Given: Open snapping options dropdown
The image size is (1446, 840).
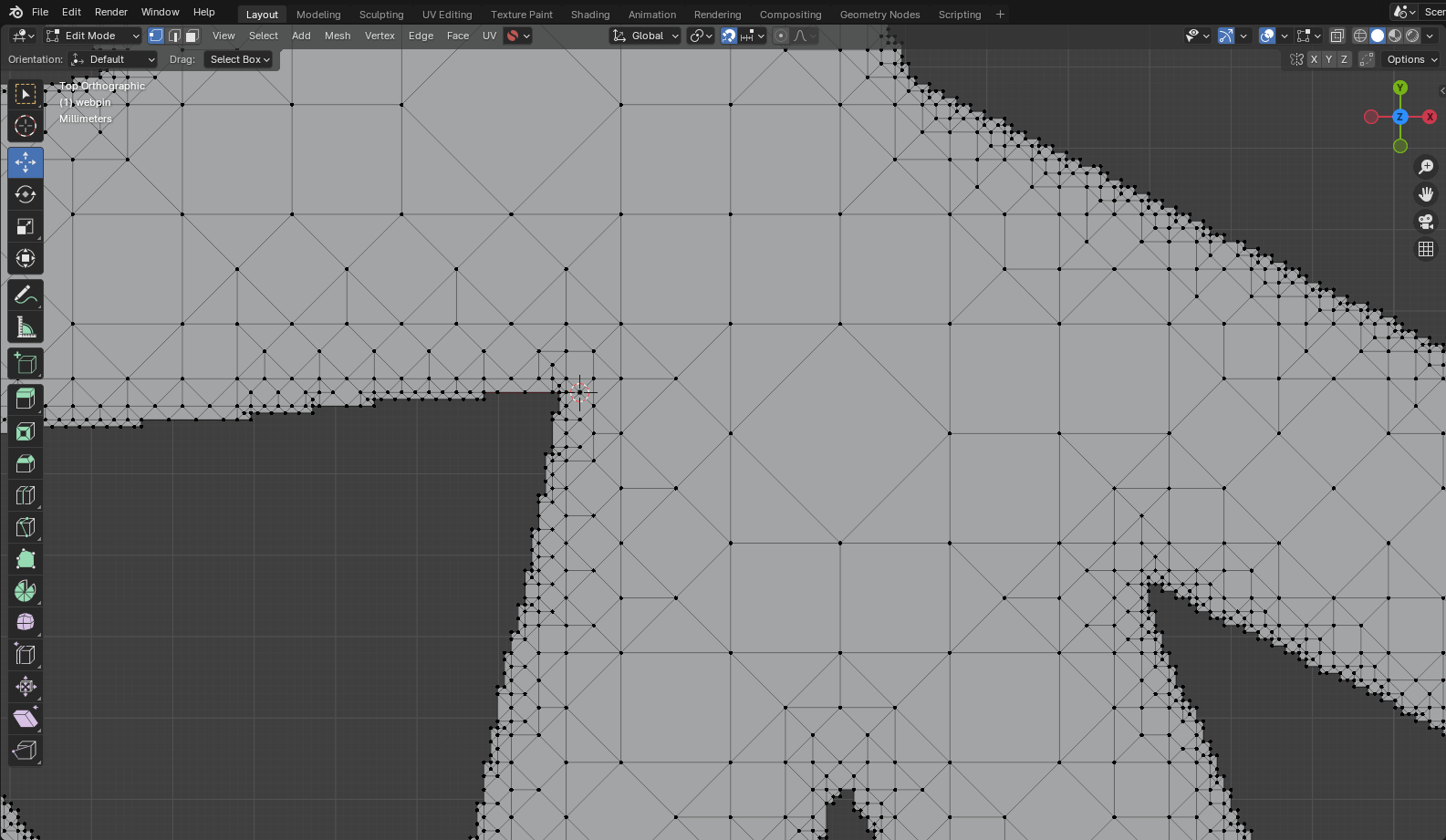Looking at the screenshot, I should point(753,36).
